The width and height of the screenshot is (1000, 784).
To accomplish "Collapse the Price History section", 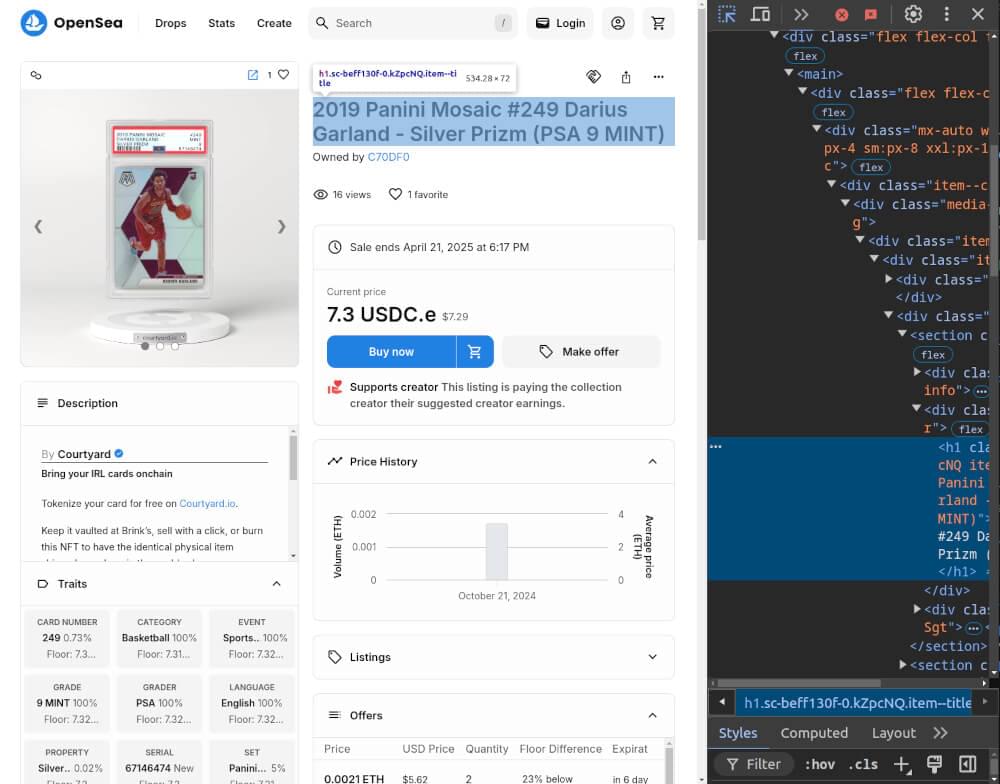I will click(x=653, y=461).
